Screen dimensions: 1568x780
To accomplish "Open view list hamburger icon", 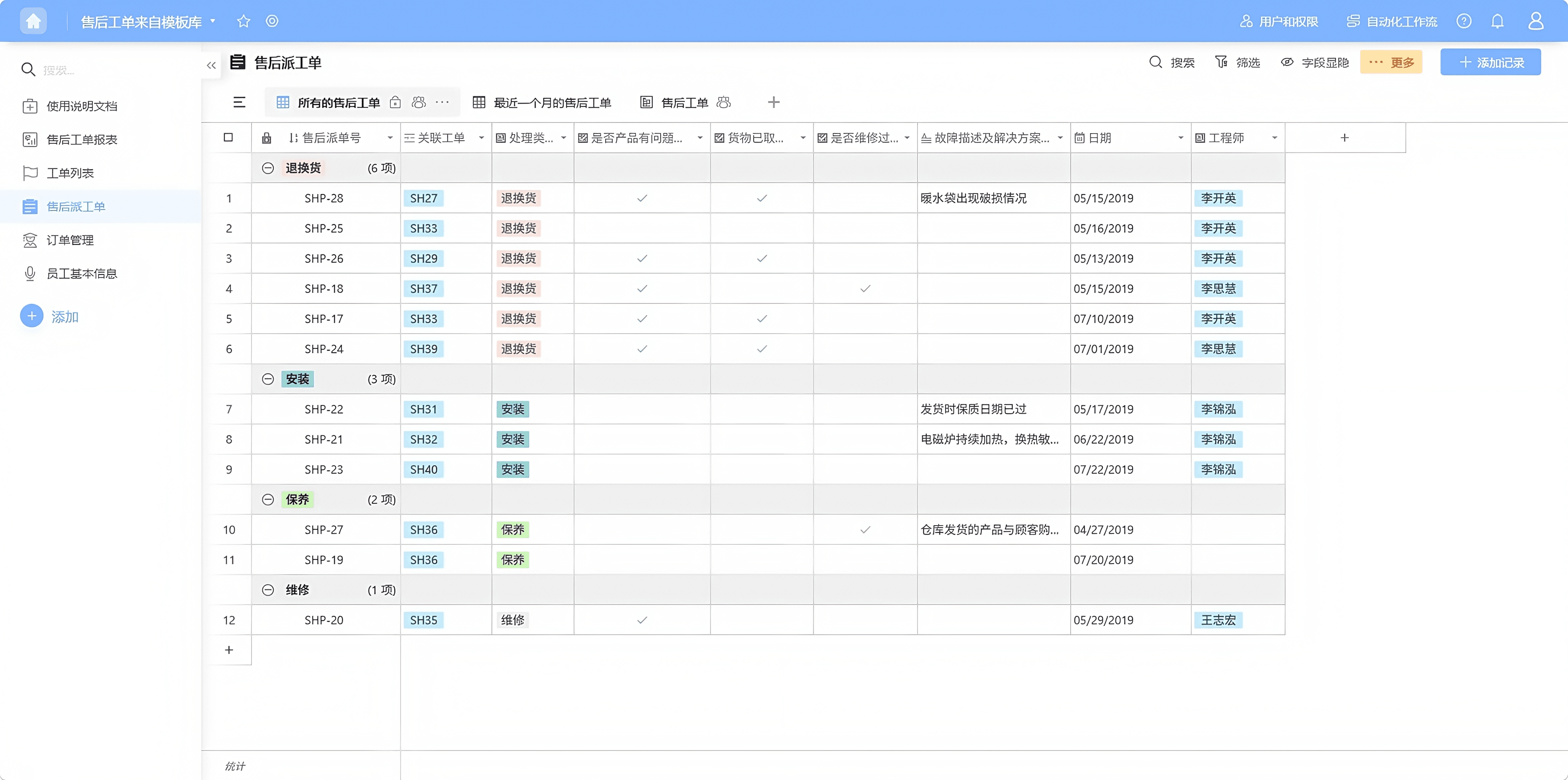I will click(239, 102).
